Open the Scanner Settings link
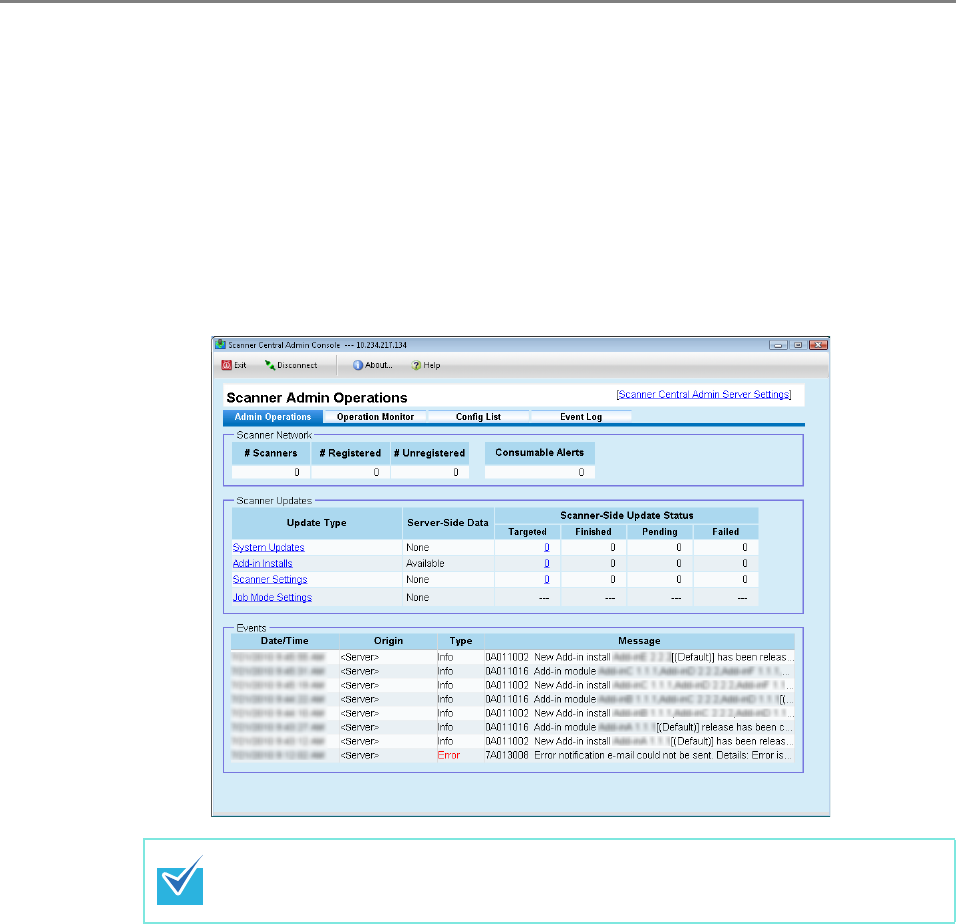The height and width of the screenshot is (924, 956). 270,579
